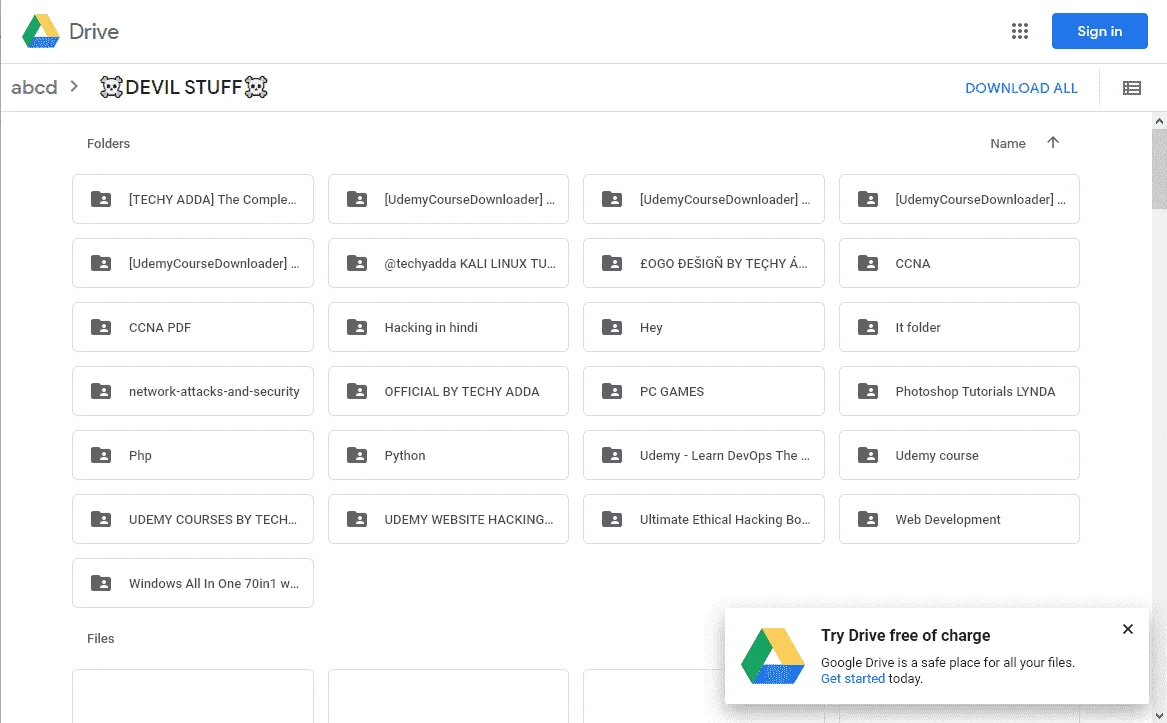This screenshot has width=1167, height=723.
Task: Open the Google apps grid
Action: pos(1020,31)
